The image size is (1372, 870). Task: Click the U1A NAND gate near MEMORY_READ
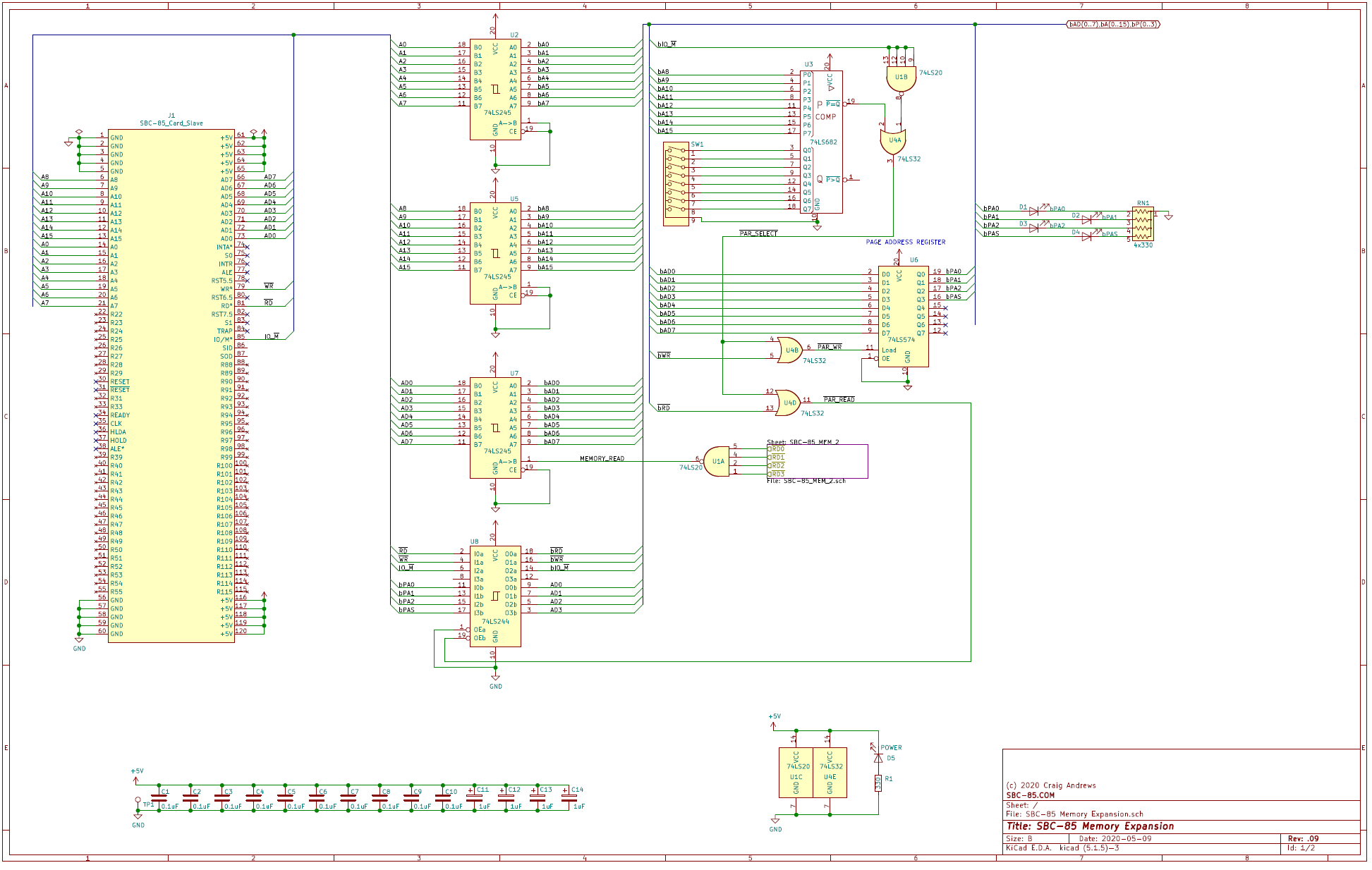[x=717, y=461]
